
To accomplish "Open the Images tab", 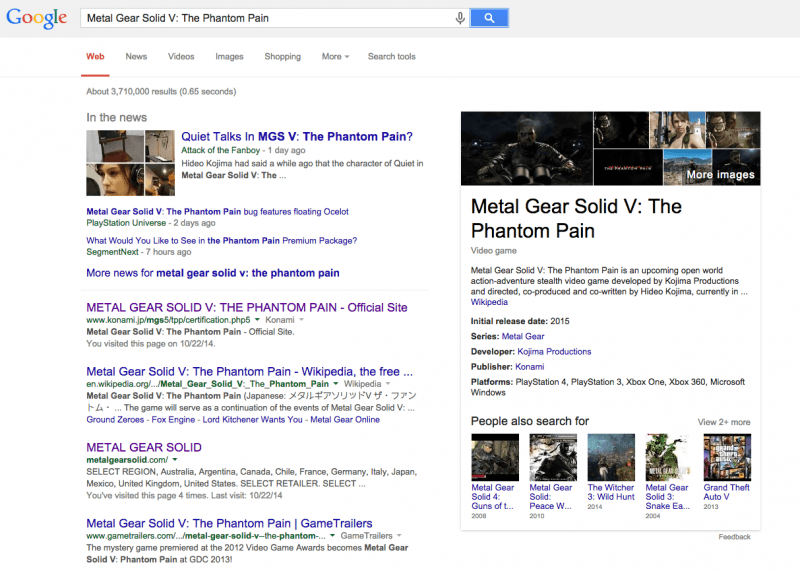I will click(229, 57).
